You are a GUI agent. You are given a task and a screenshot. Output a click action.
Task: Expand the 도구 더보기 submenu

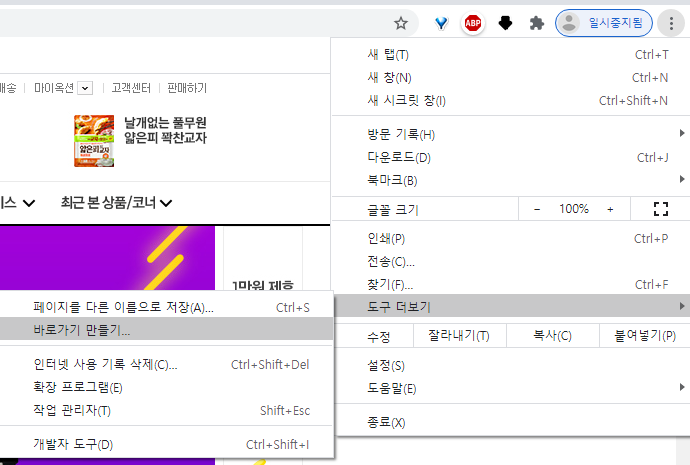[510, 306]
